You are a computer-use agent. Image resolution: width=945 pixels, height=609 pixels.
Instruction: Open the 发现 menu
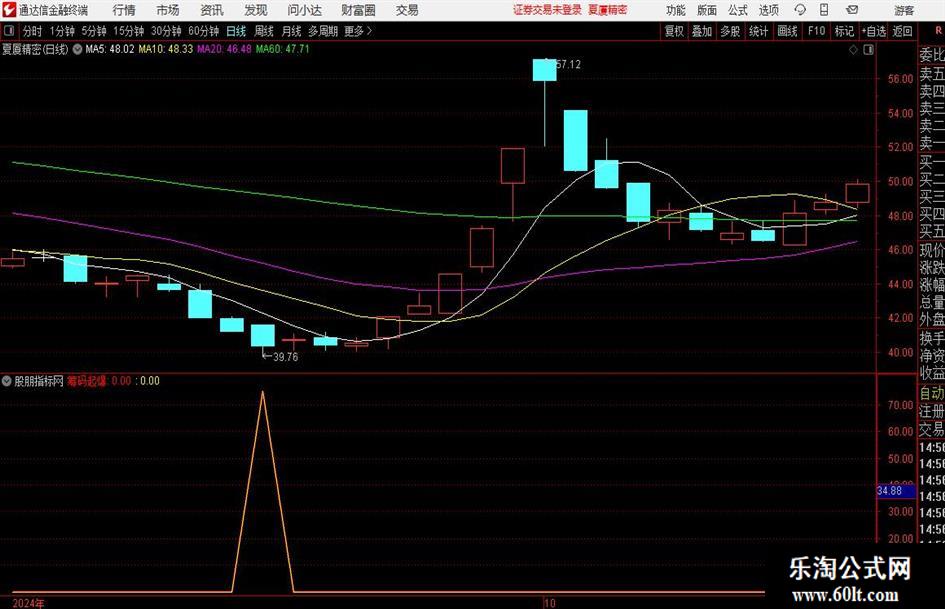click(256, 10)
